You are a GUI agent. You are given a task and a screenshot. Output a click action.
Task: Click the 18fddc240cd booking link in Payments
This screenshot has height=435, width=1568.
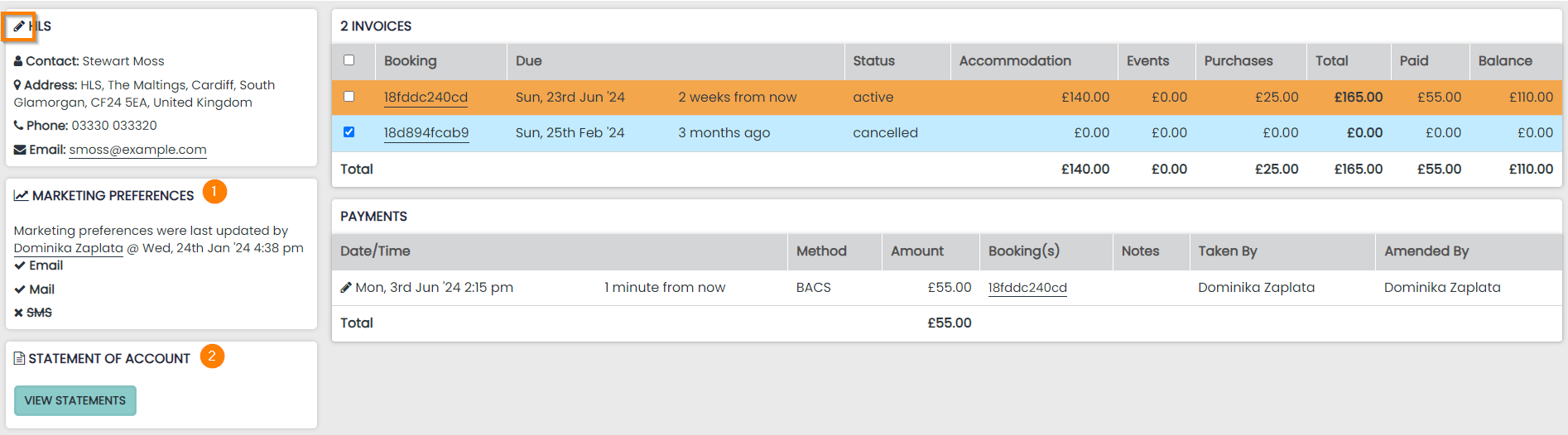(1027, 288)
